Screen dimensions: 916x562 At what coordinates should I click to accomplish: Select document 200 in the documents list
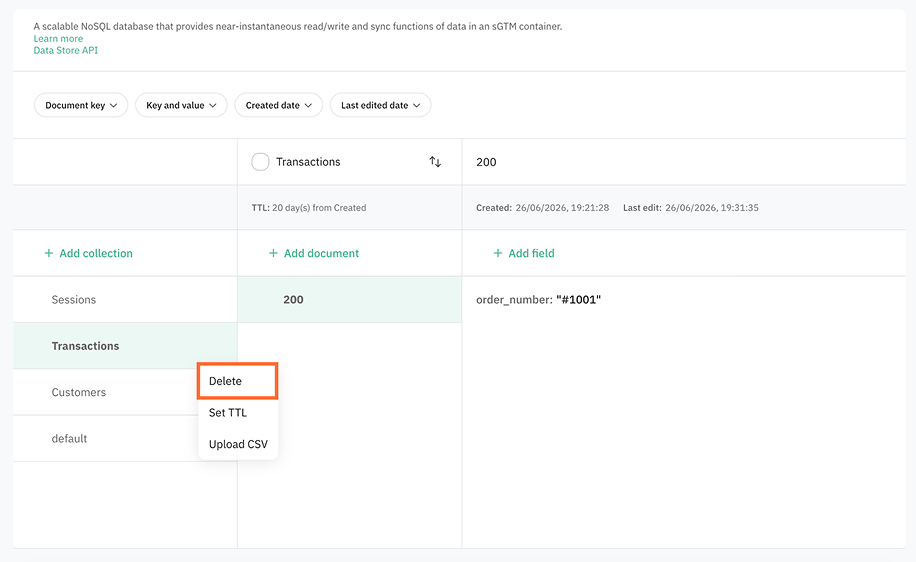coord(349,300)
